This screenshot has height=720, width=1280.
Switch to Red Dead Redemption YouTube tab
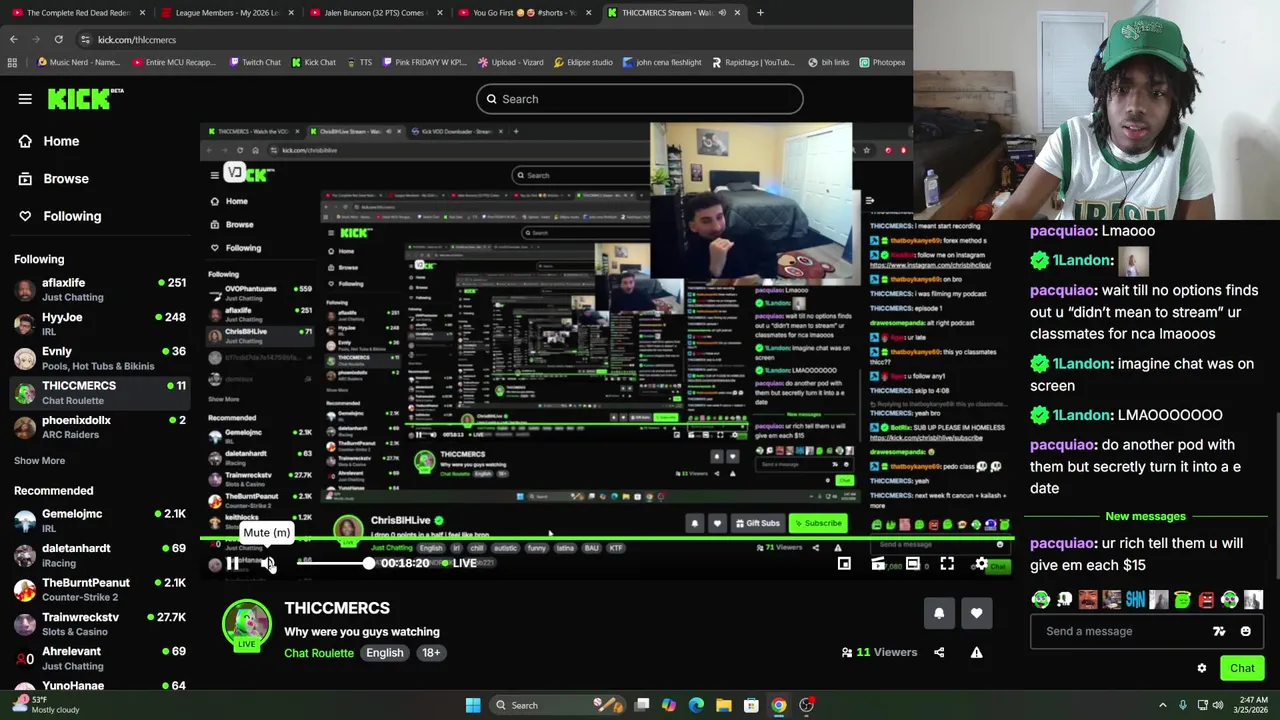78,13
